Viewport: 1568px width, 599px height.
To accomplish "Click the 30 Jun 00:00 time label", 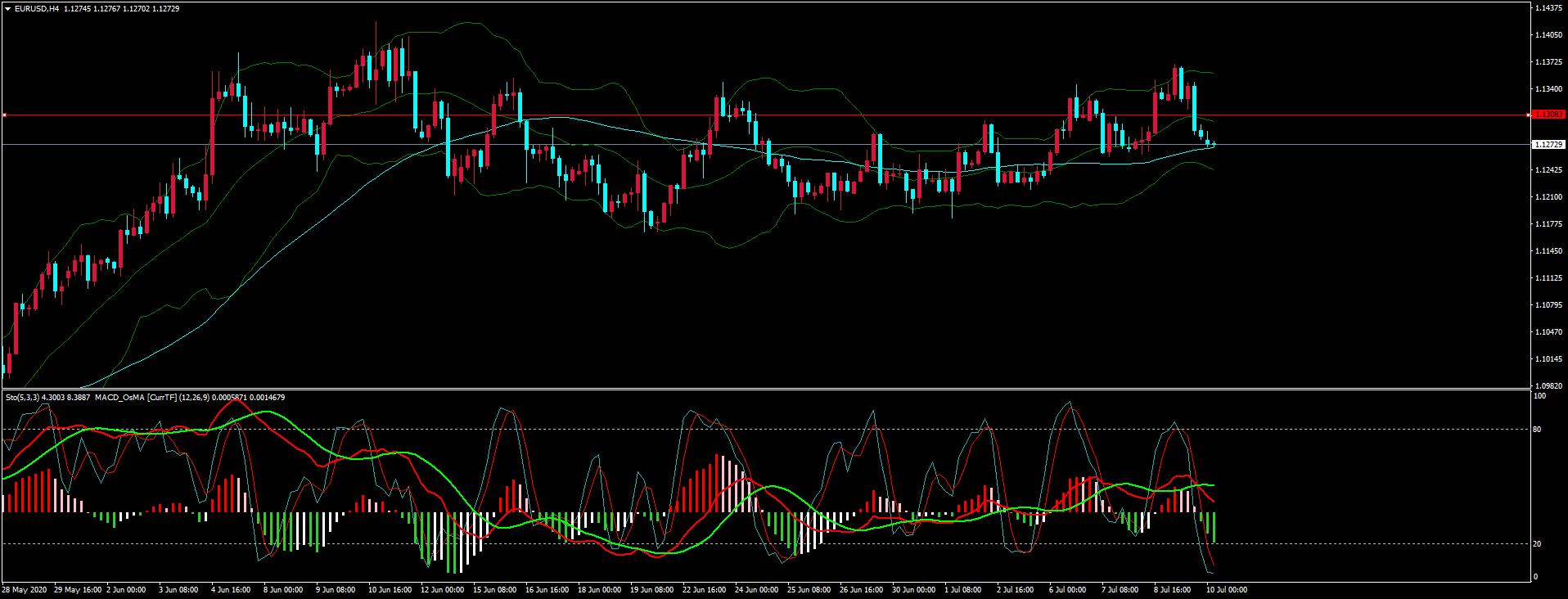I will coord(914,589).
